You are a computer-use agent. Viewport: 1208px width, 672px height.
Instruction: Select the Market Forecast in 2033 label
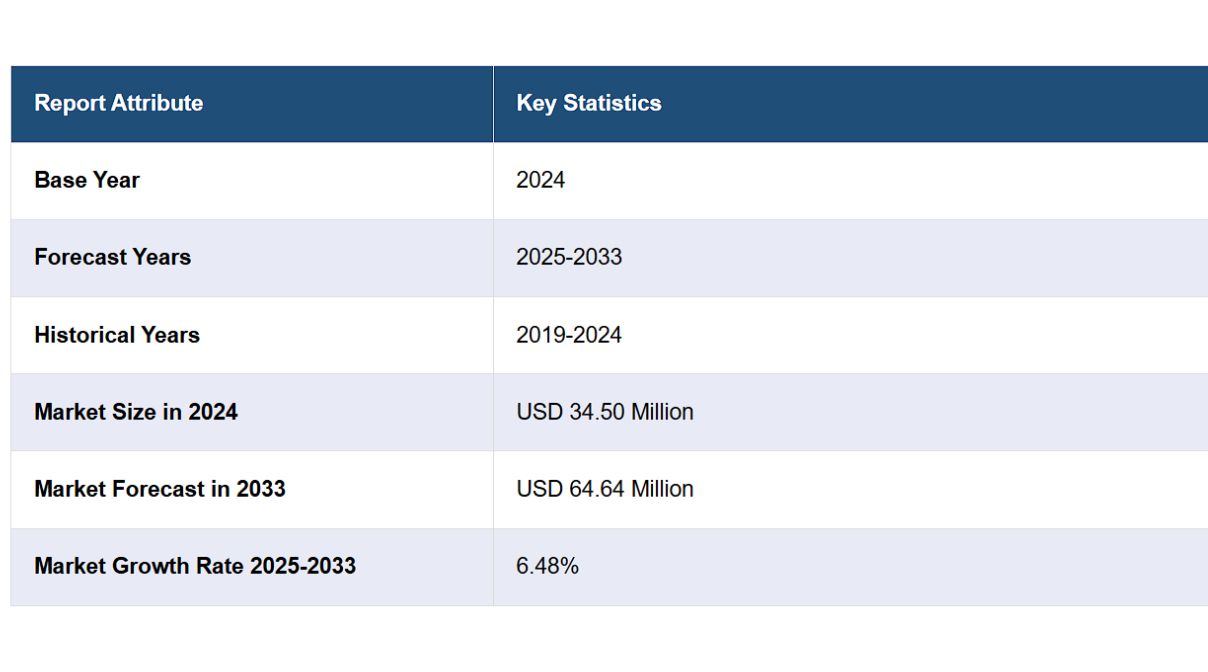[x=160, y=489]
